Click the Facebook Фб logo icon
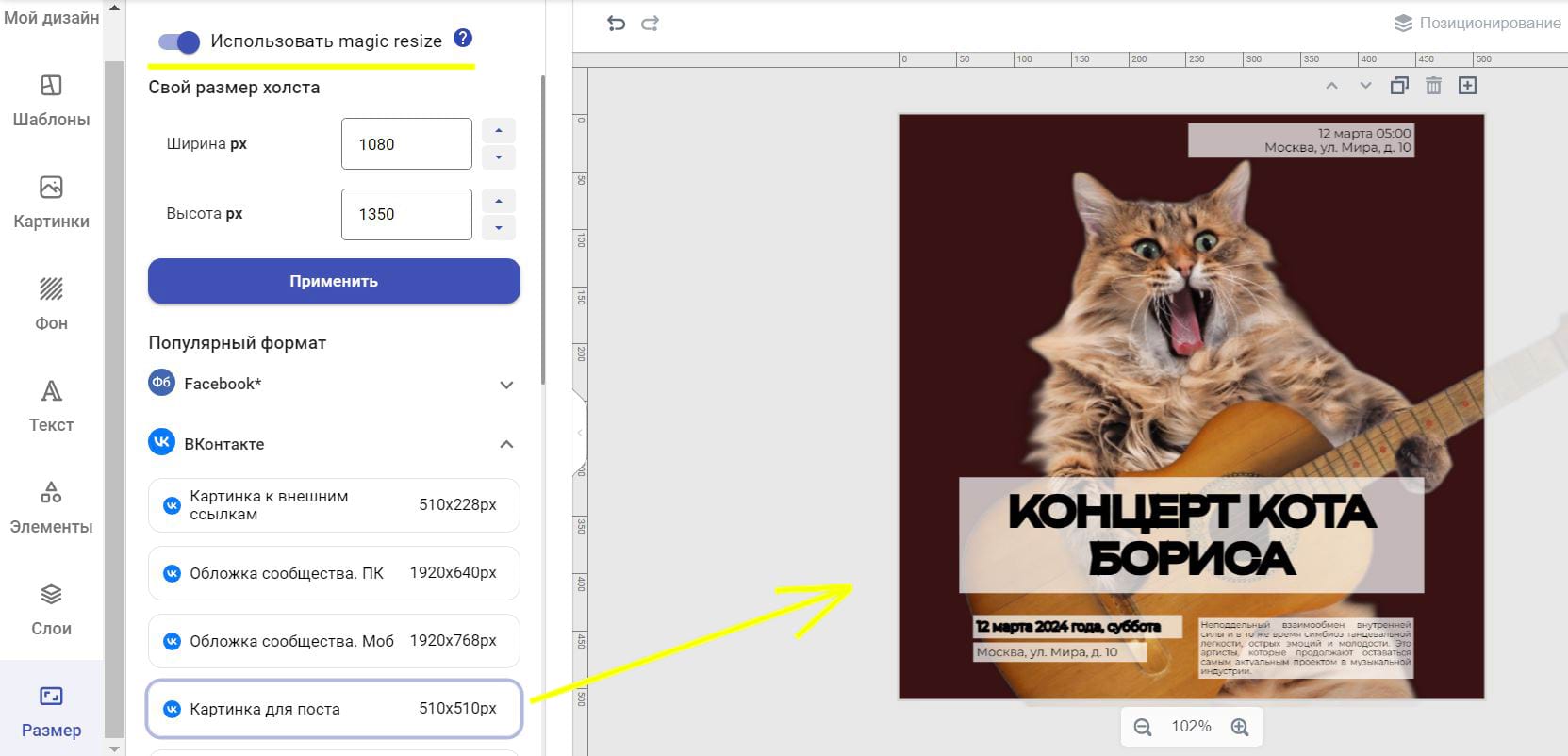Screen dimensions: 1568x756 162,383
